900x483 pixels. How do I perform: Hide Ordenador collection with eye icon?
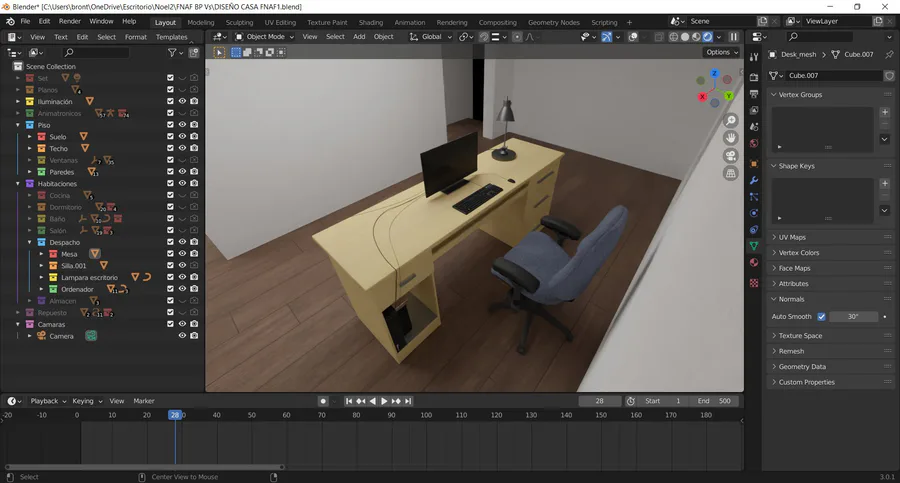click(x=182, y=288)
